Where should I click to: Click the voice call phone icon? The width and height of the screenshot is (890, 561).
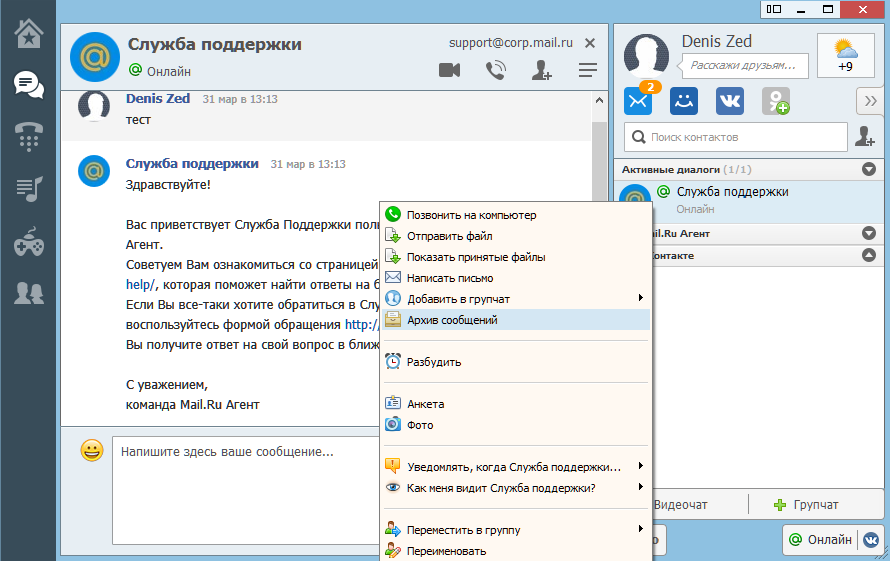(495, 70)
